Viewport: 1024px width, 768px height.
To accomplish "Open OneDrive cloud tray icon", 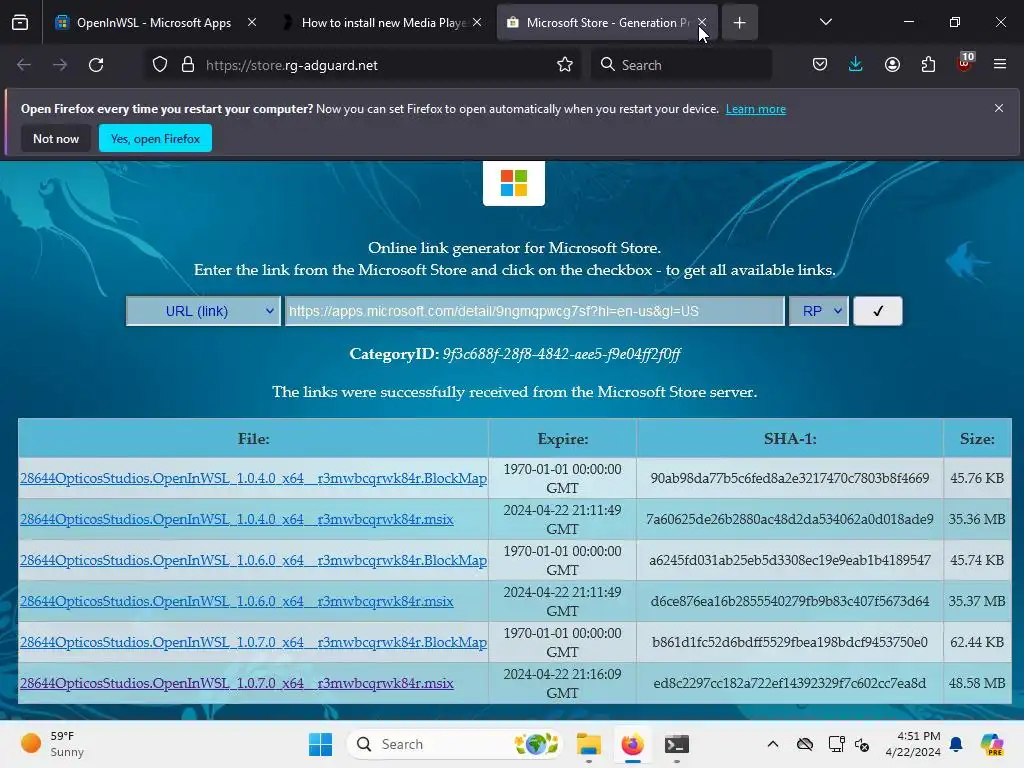I will coord(805,744).
